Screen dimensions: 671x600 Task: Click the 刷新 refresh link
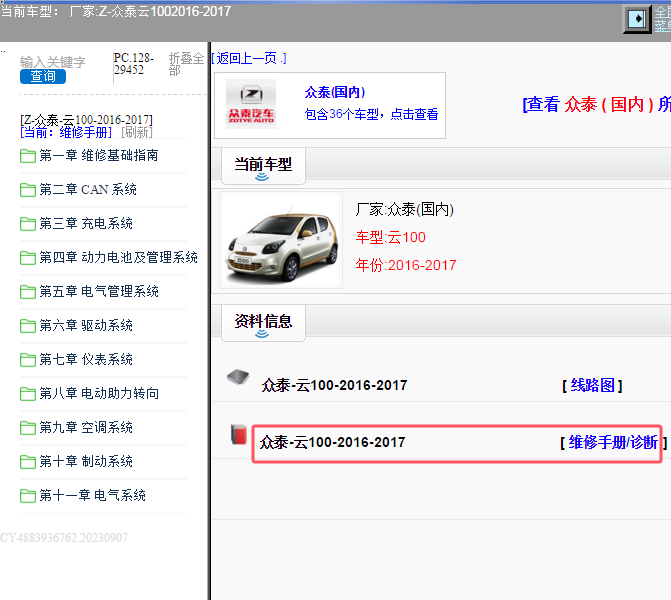pyautogui.click(x=137, y=132)
